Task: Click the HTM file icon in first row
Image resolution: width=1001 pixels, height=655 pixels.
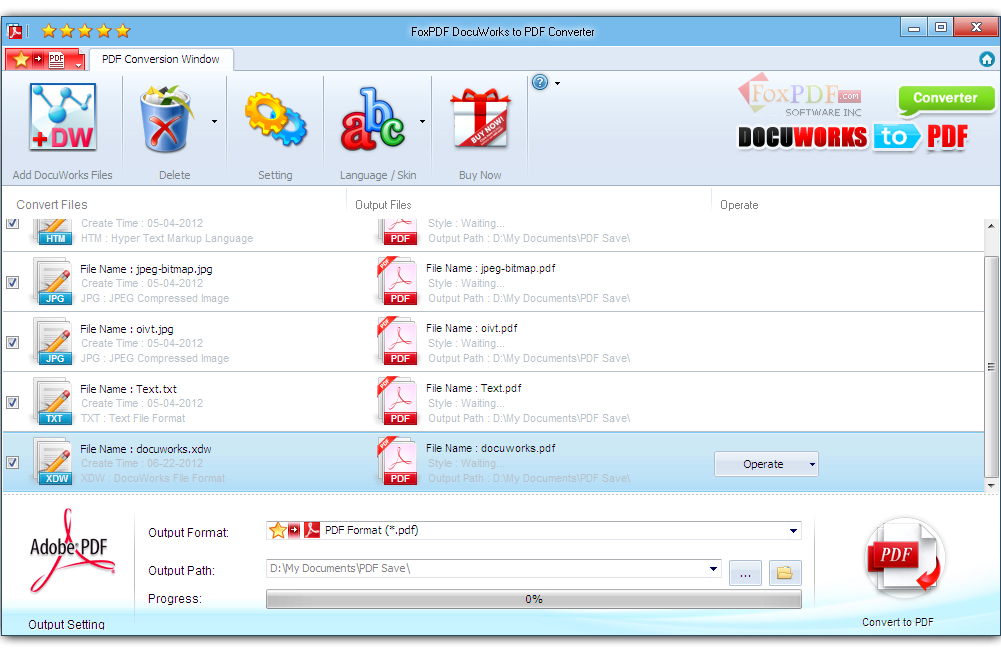Action: 53,232
